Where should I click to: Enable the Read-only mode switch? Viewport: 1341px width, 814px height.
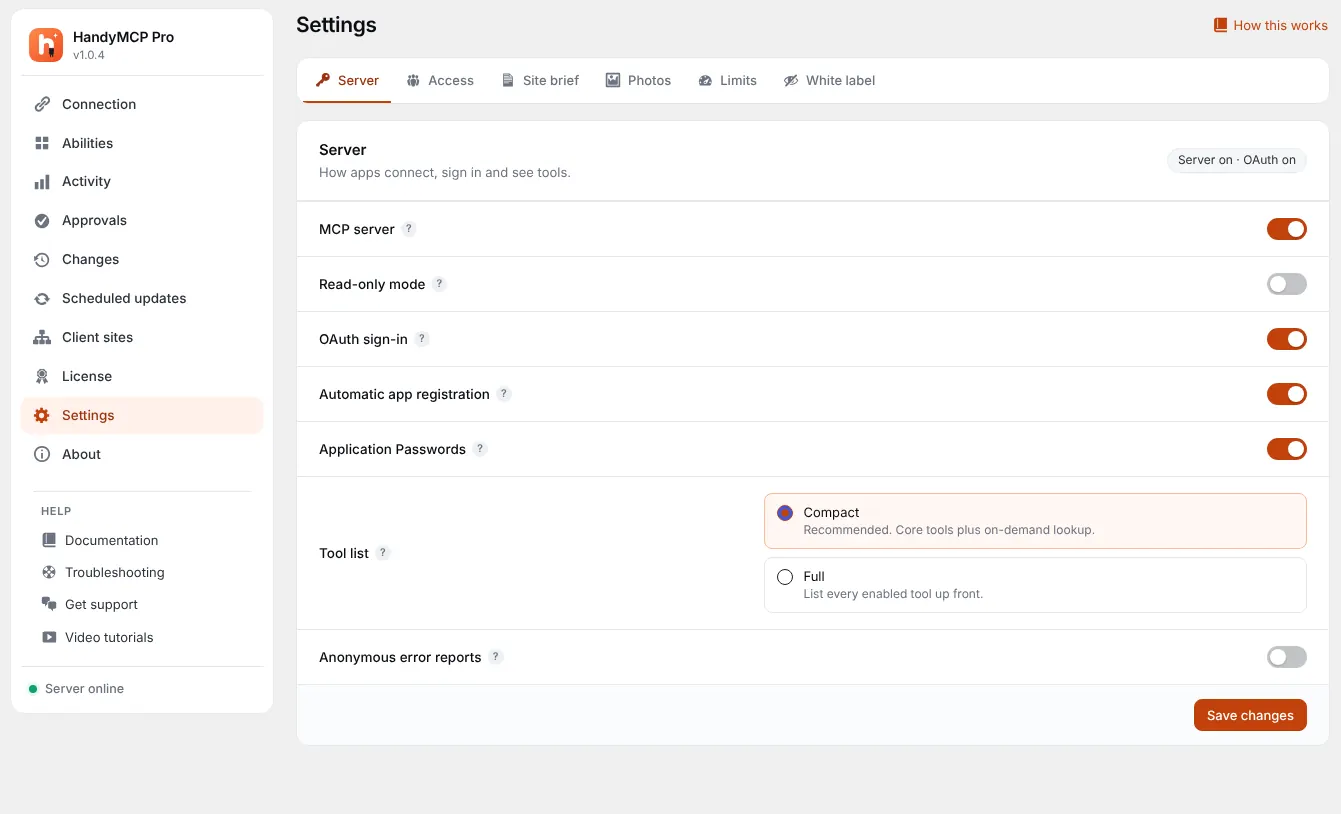(x=1286, y=284)
